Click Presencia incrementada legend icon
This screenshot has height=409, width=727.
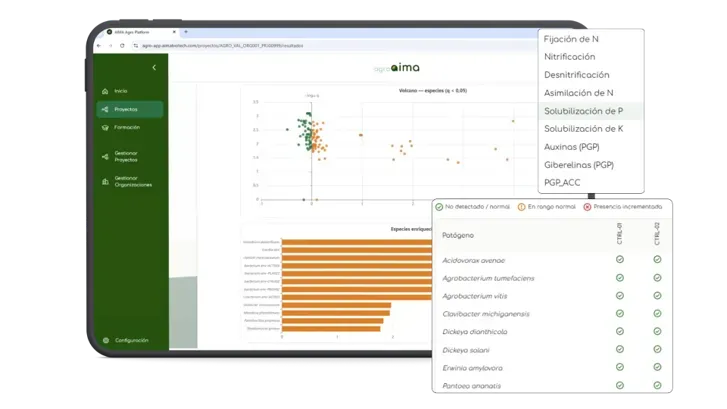pos(587,207)
